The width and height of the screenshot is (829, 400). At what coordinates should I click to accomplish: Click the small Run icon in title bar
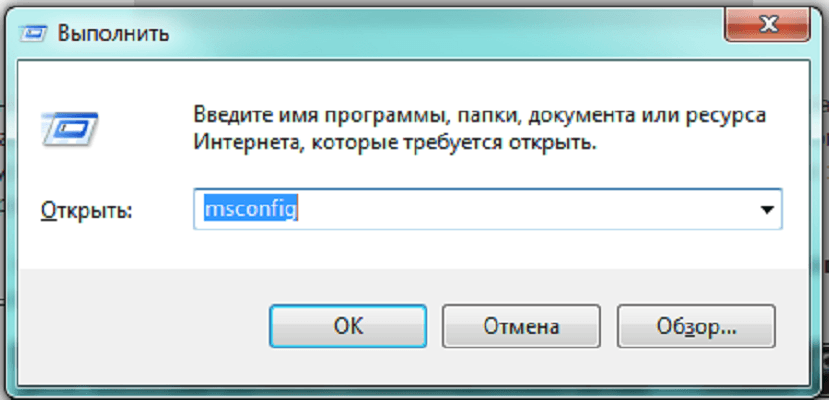click(34, 34)
